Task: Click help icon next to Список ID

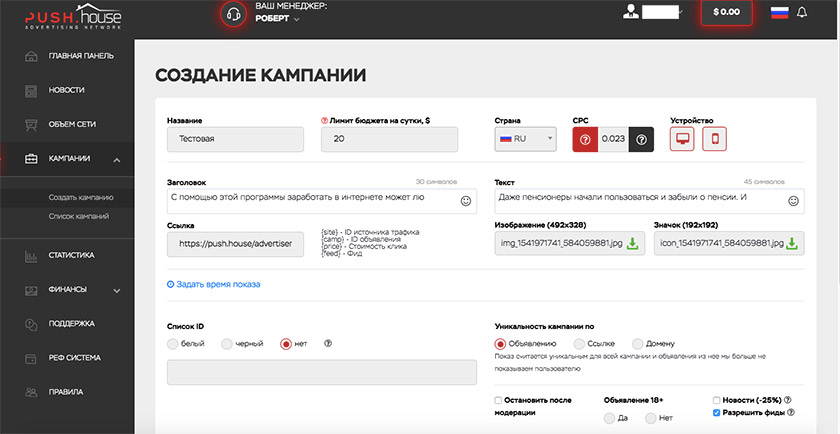Action: [x=328, y=343]
